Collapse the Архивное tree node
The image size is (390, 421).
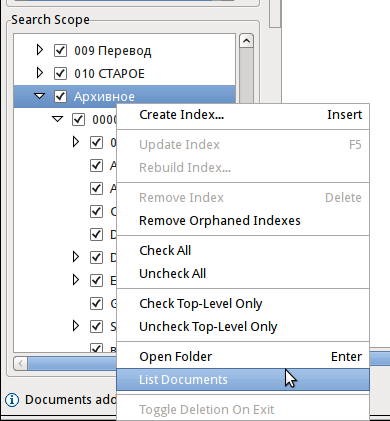tap(40, 96)
